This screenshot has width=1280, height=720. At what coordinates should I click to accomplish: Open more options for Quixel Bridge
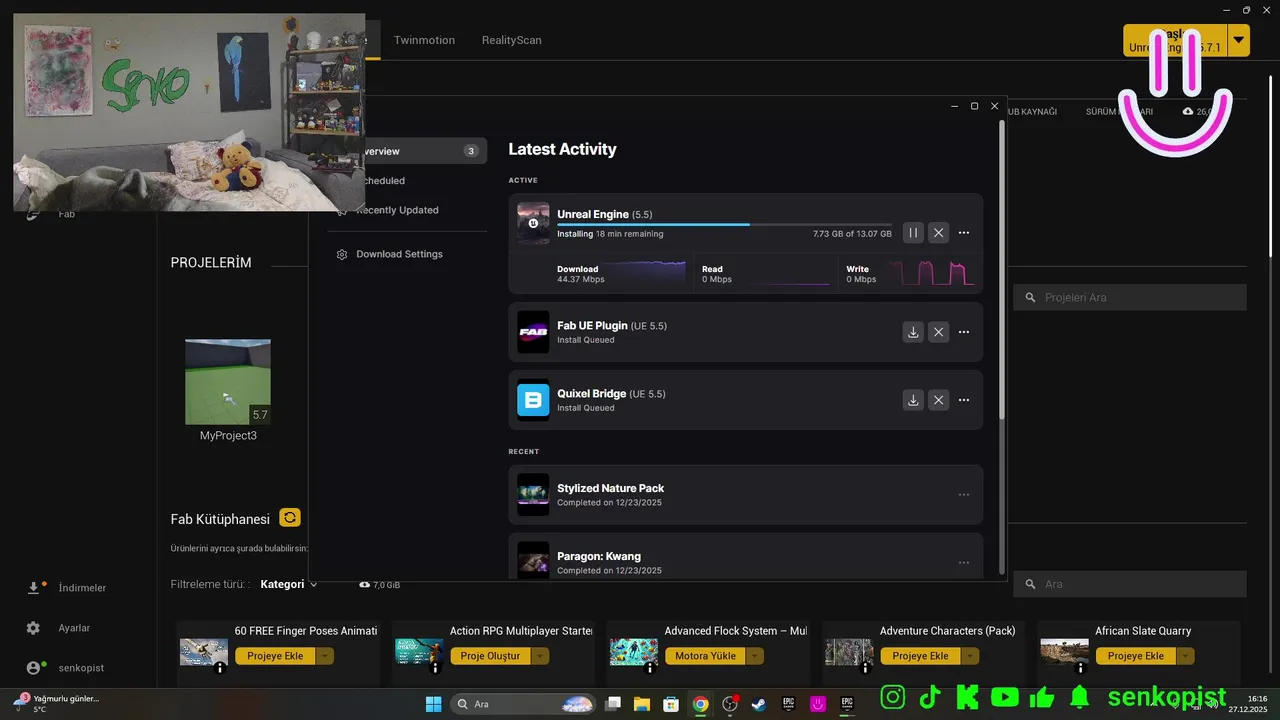pyautogui.click(x=964, y=400)
